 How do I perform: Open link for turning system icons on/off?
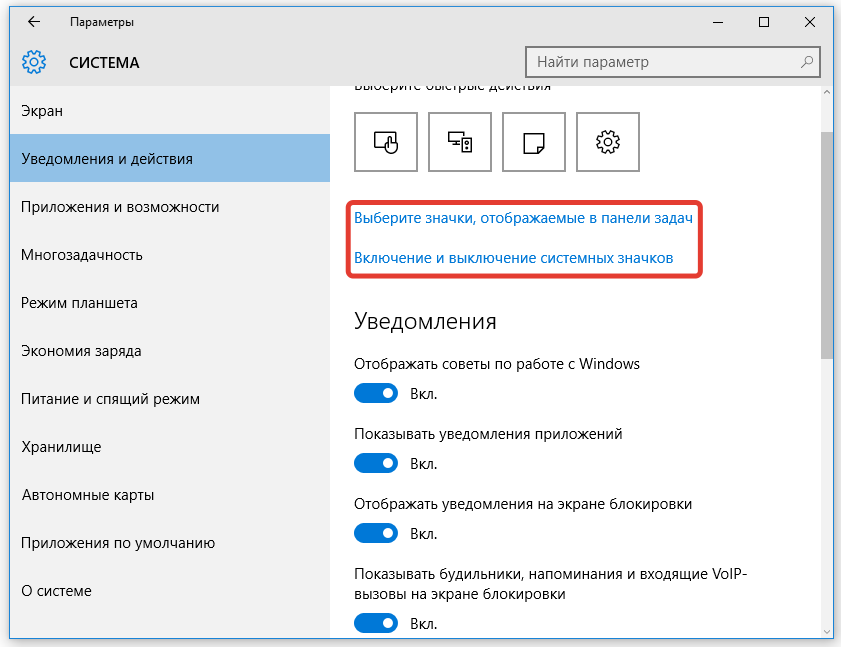click(513, 258)
